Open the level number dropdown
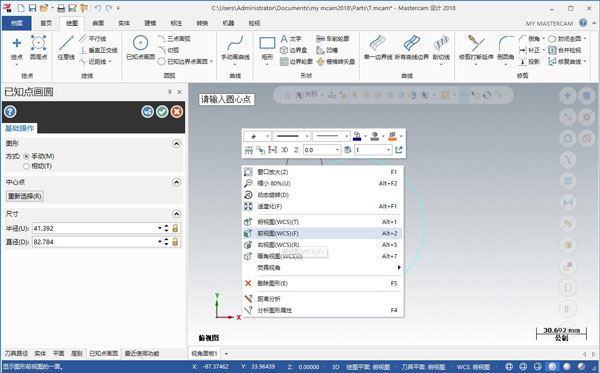The width and height of the screenshot is (600, 373). point(388,150)
